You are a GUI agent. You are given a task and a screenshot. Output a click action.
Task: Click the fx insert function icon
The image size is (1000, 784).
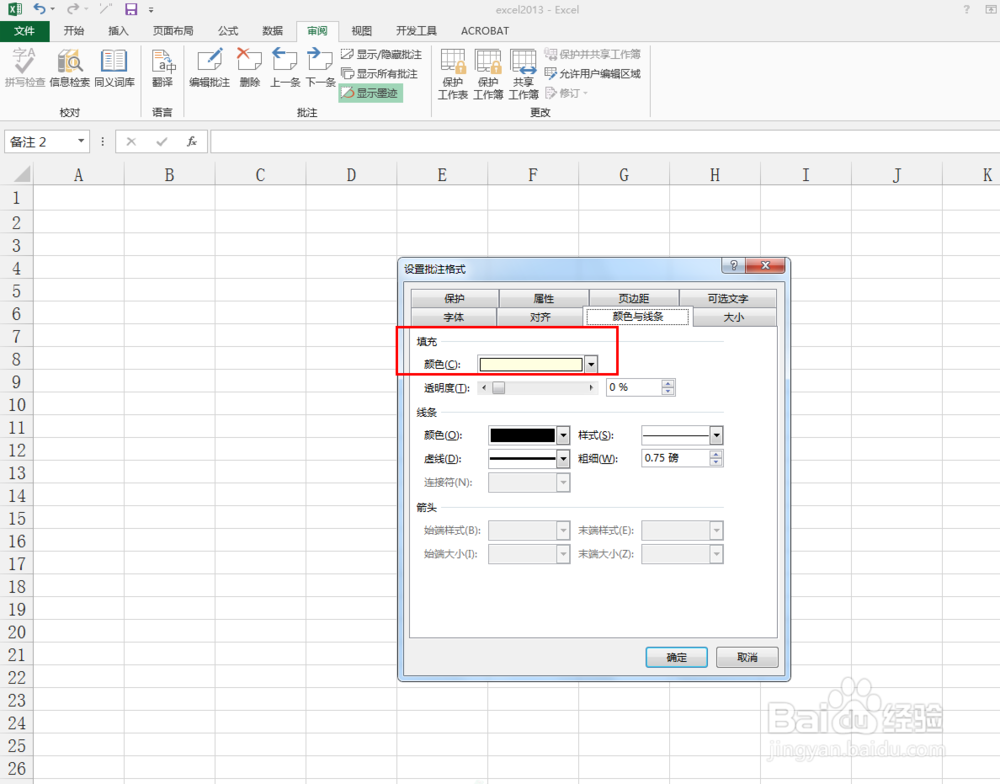tap(191, 142)
